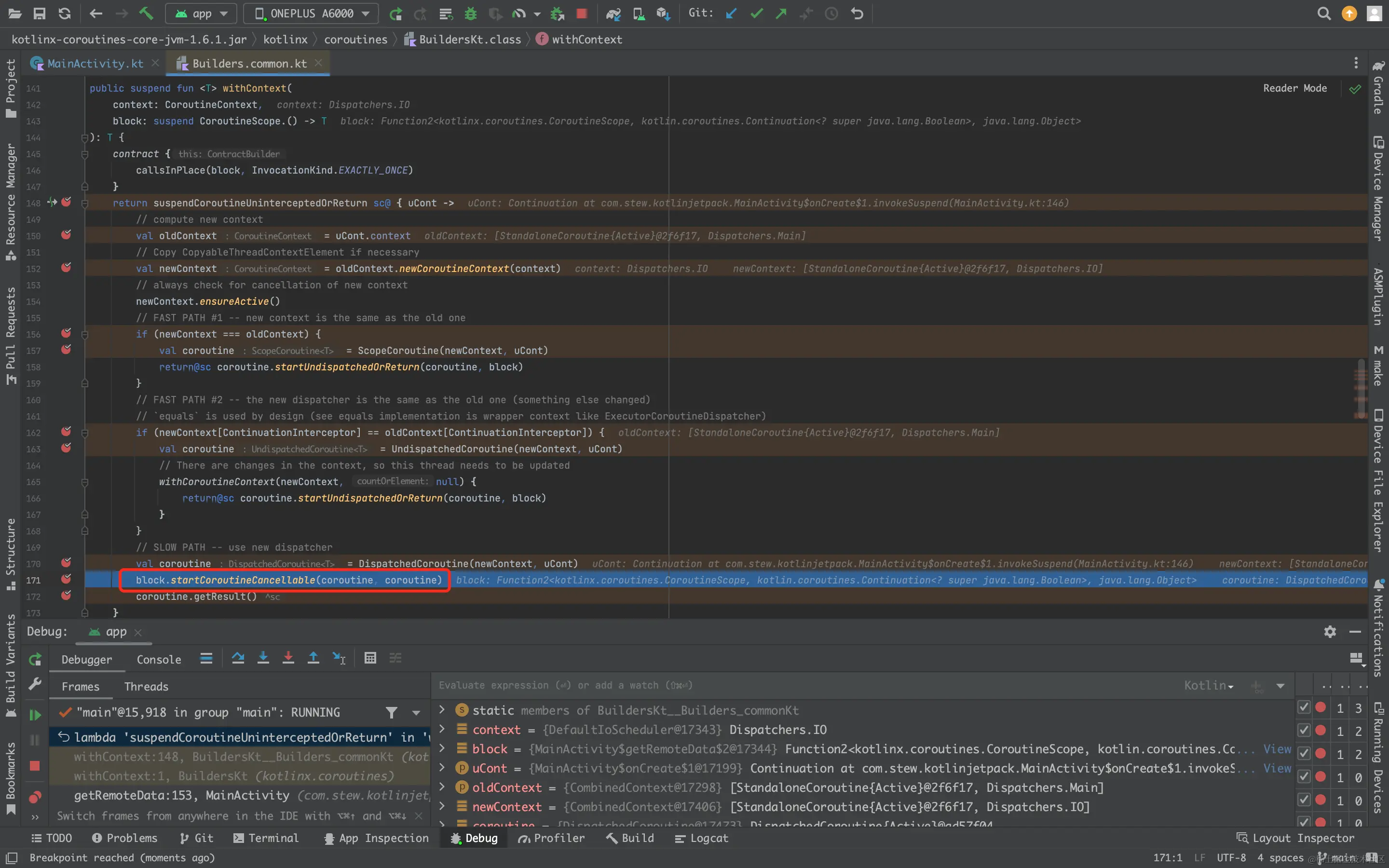Click the editor vertical scrollbar thumb
This screenshot has width=1389, height=868.
[1361, 388]
